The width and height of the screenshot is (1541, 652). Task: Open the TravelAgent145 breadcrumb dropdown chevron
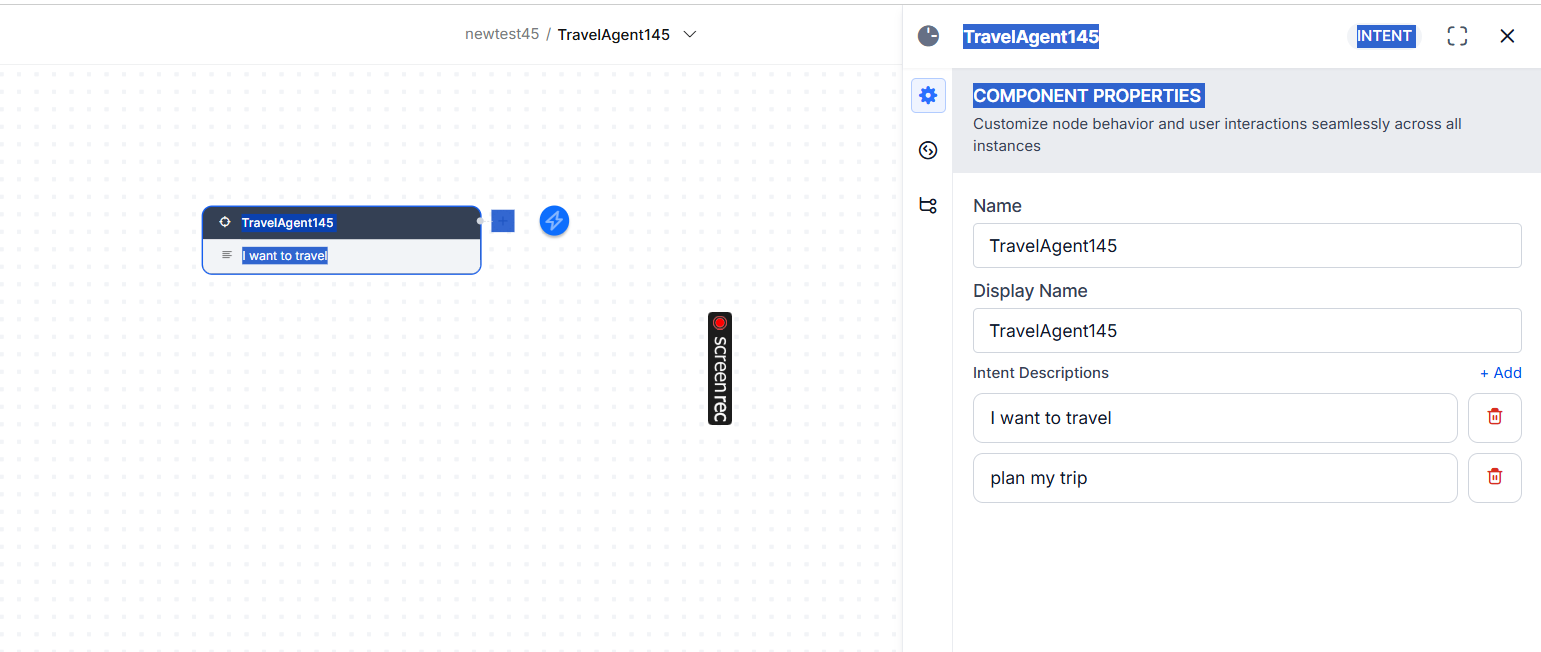[x=689, y=34]
